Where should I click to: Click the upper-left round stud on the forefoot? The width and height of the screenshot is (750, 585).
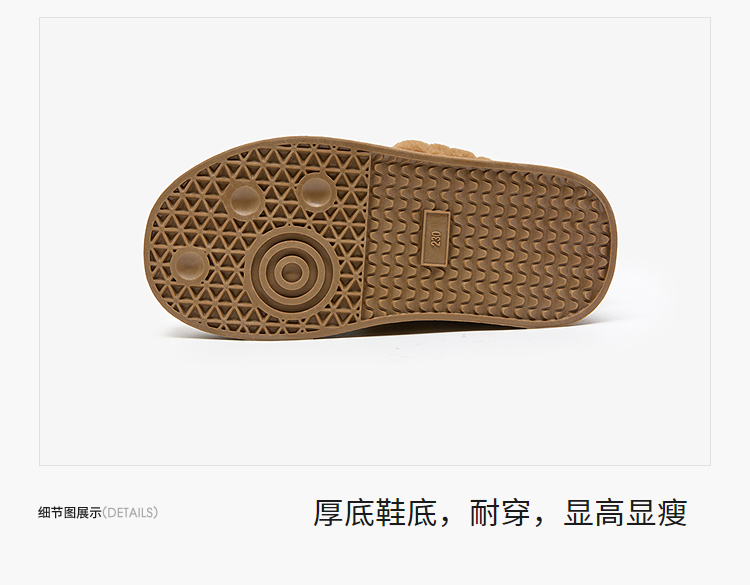(246, 200)
